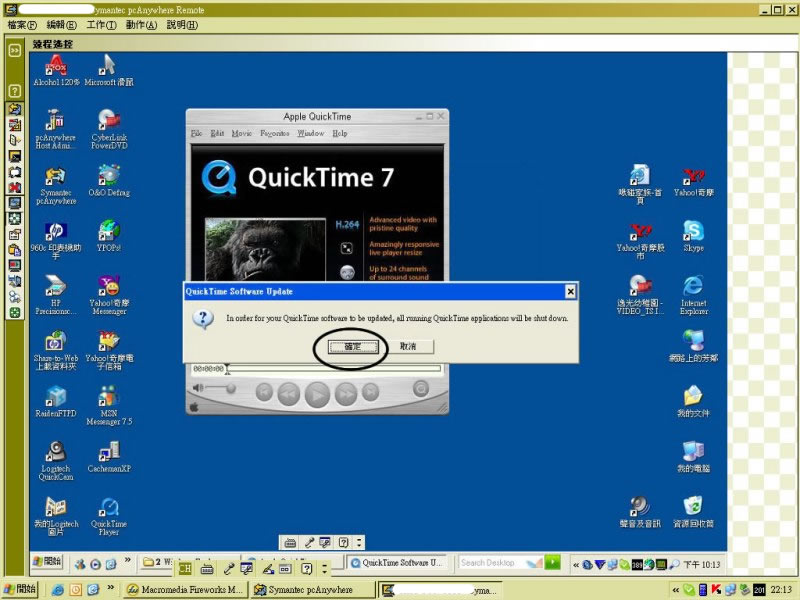This screenshot has width=800, height=600.
Task: Select the 逸光幼稚園 VIDEO_TS shortcut icon
Action: point(640,295)
